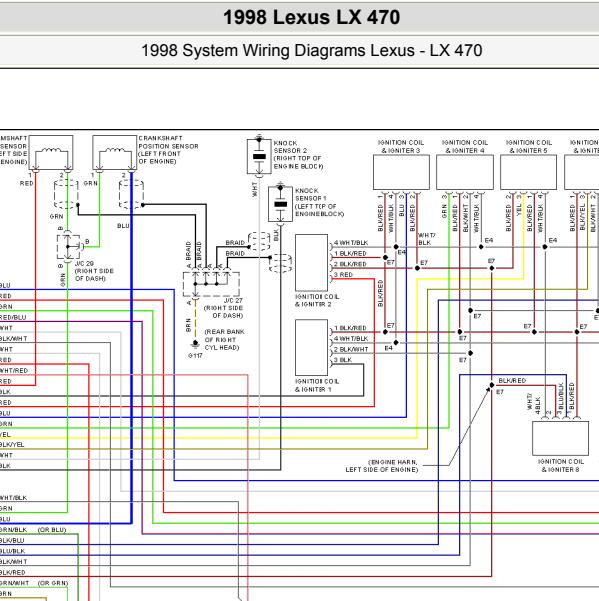Click the "WHT/RED" wire label at left
Viewport: 599px width, 601px height.
tap(14, 371)
